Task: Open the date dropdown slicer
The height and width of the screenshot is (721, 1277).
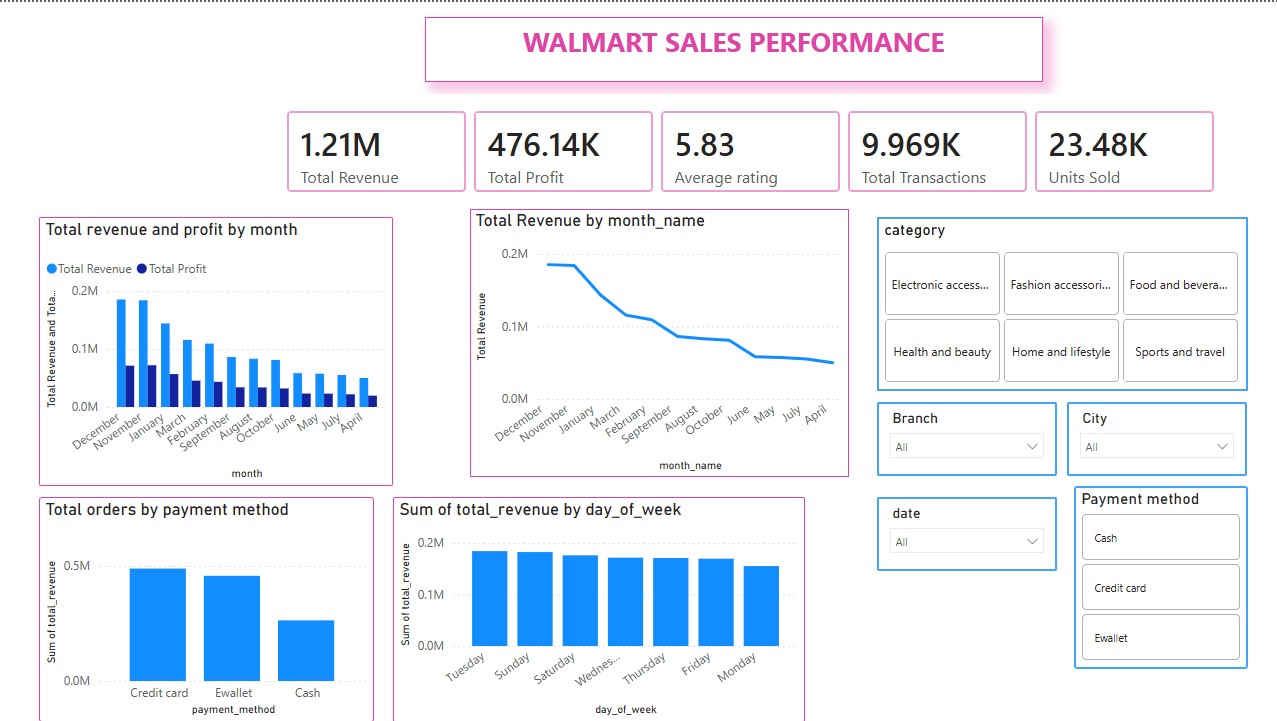Action: pos(966,541)
